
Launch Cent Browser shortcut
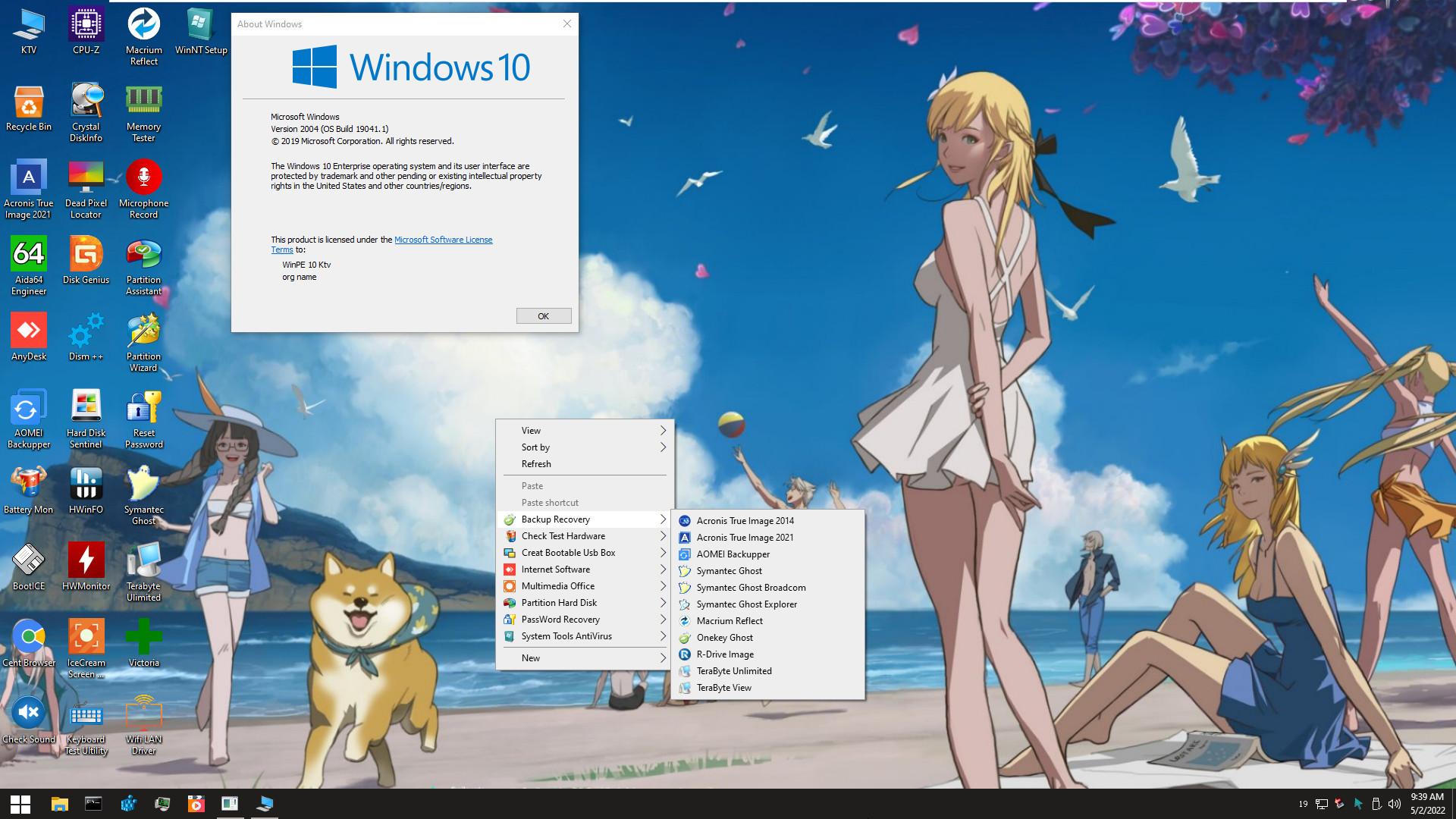pyautogui.click(x=29, y=644)
